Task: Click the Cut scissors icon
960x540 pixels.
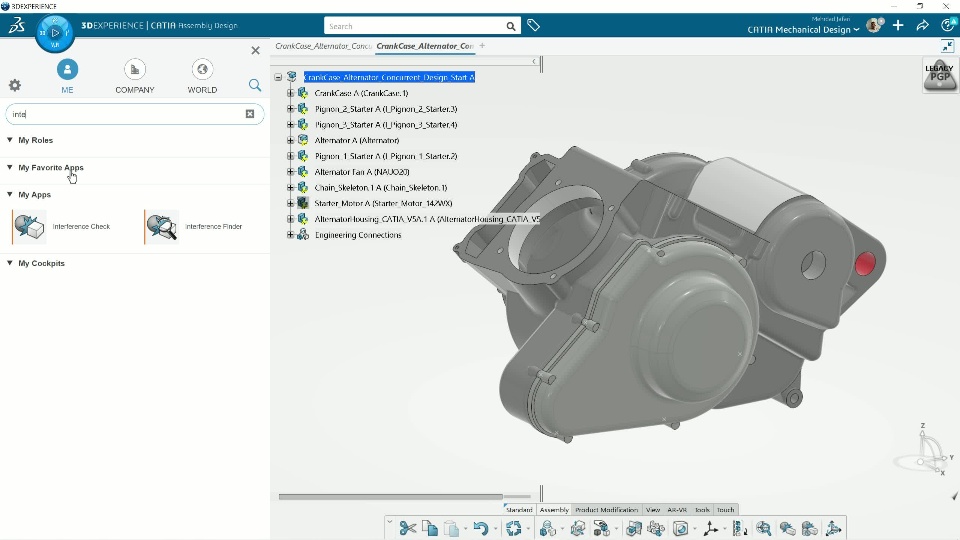Action: click(x=407, y=528)
